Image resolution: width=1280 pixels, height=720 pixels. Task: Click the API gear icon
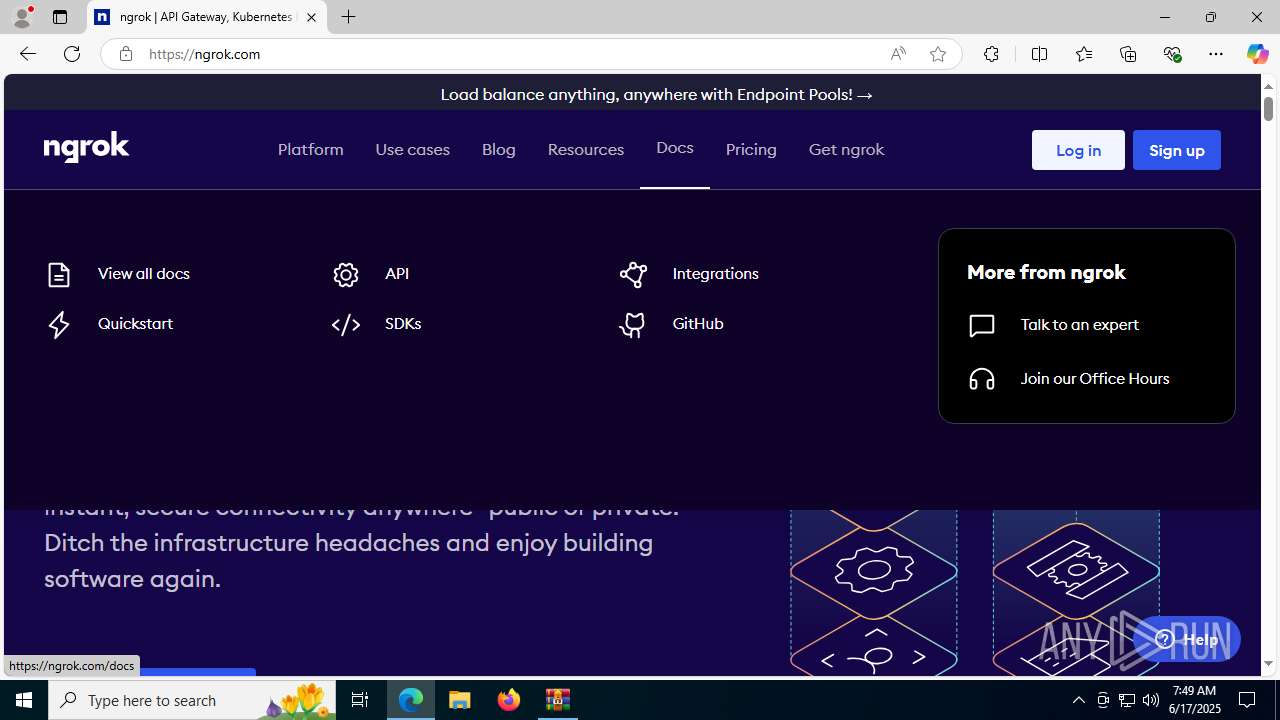click(346, 274)
